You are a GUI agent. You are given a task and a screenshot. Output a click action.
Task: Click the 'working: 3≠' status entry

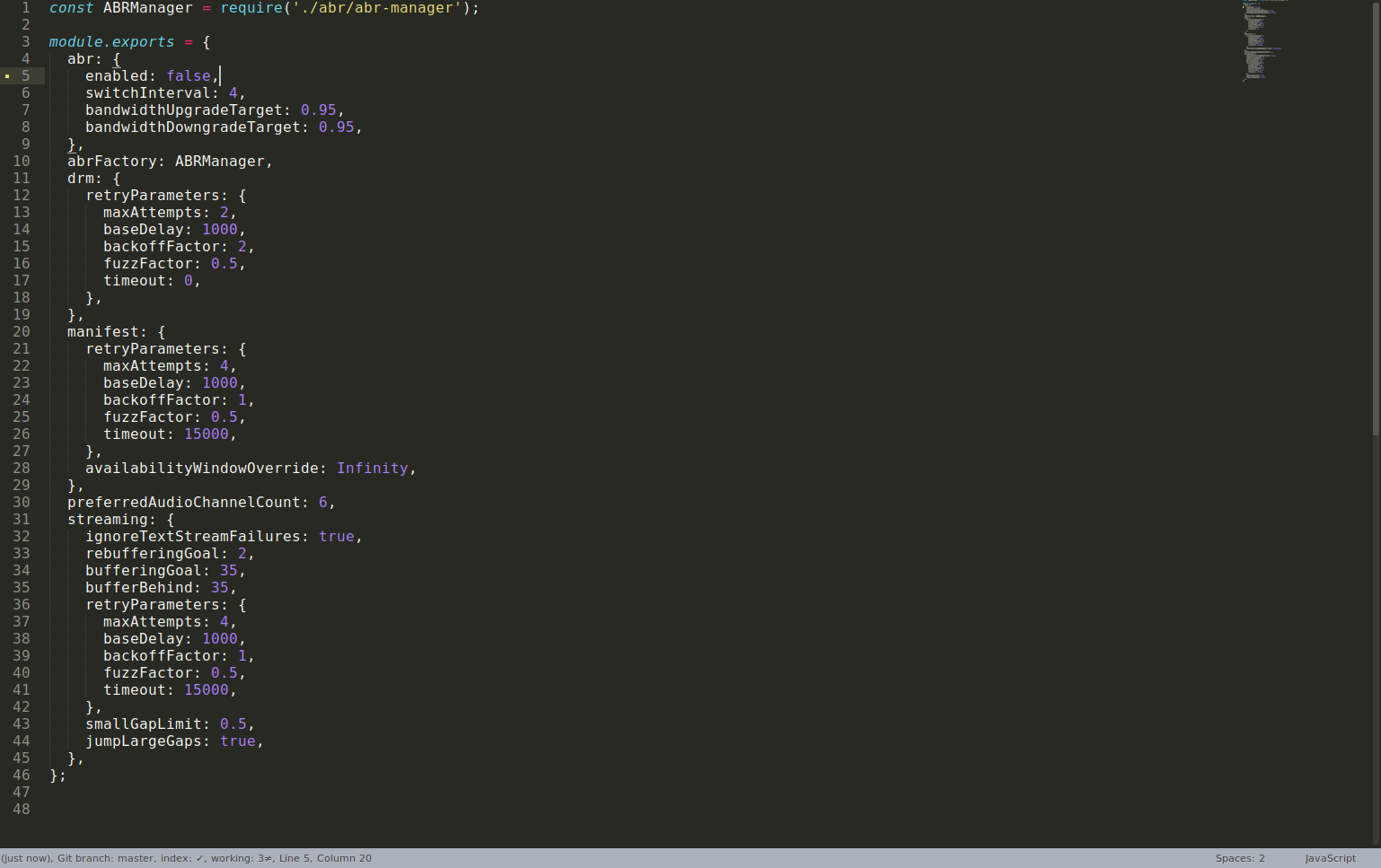point(241,858)
